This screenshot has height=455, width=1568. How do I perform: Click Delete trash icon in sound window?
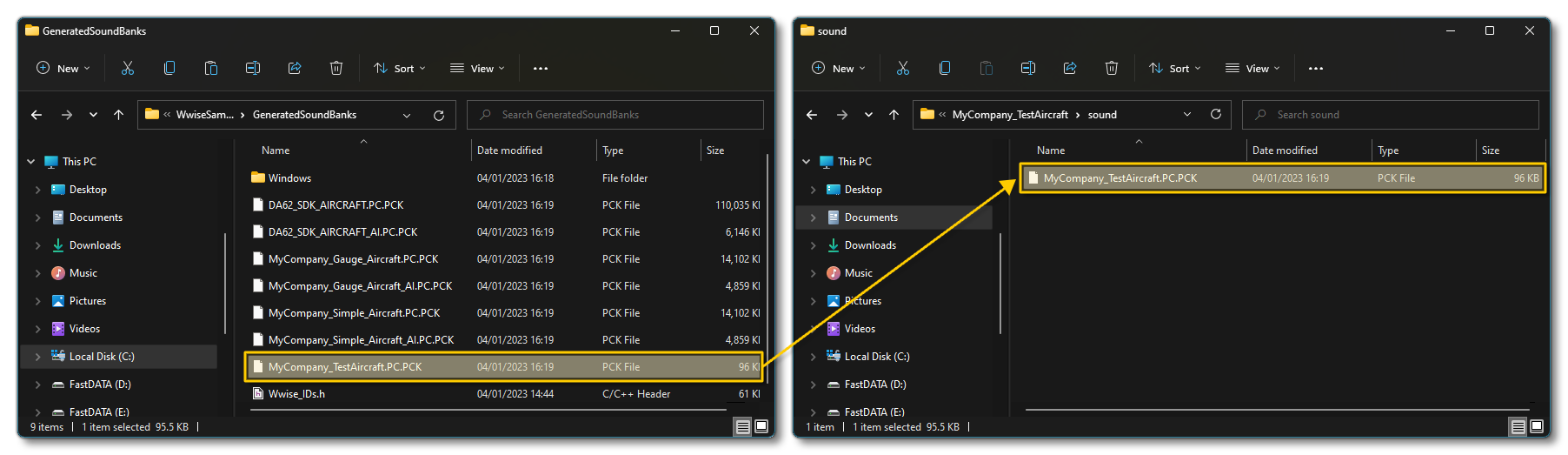coord(1111,68)
